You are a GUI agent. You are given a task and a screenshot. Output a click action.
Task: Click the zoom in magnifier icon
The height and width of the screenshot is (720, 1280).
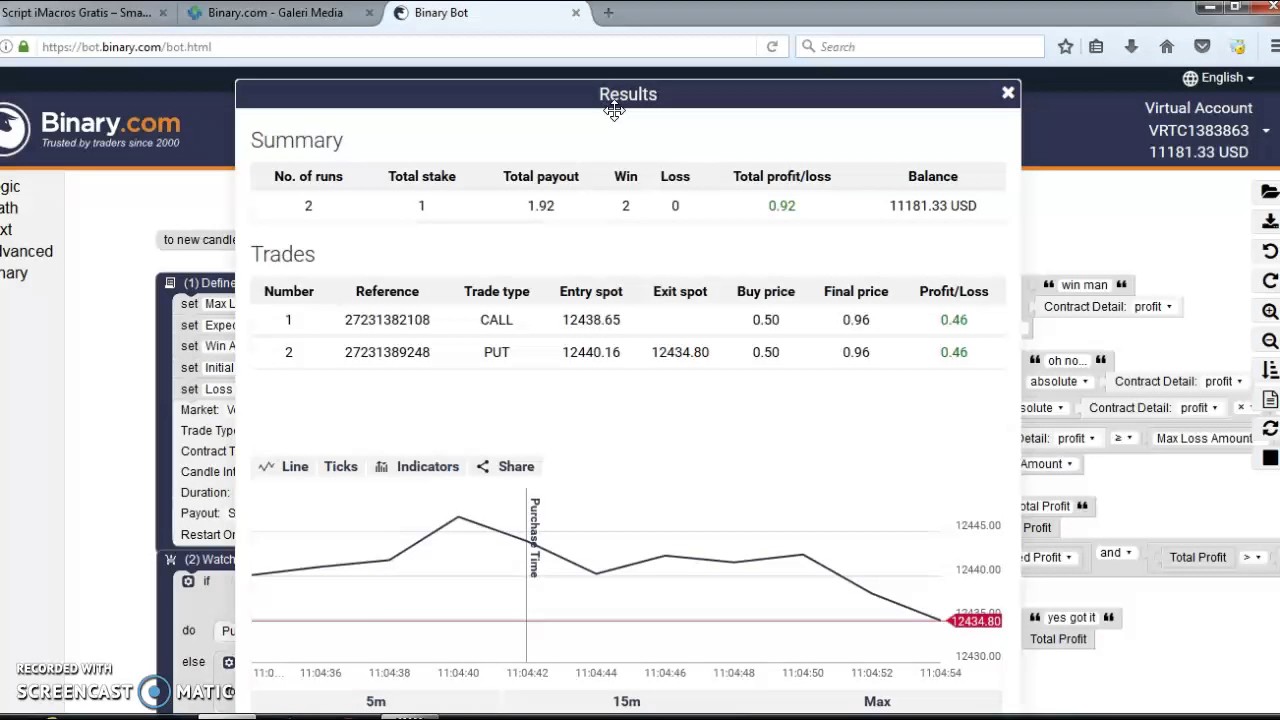[1270, 311]
